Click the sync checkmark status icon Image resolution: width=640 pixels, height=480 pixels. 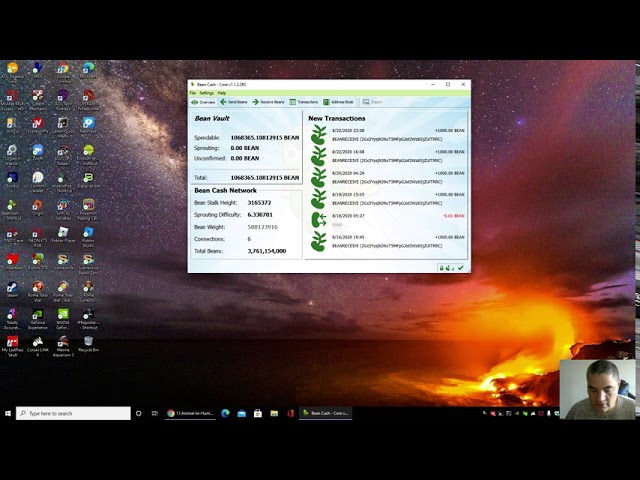[461, 268]
